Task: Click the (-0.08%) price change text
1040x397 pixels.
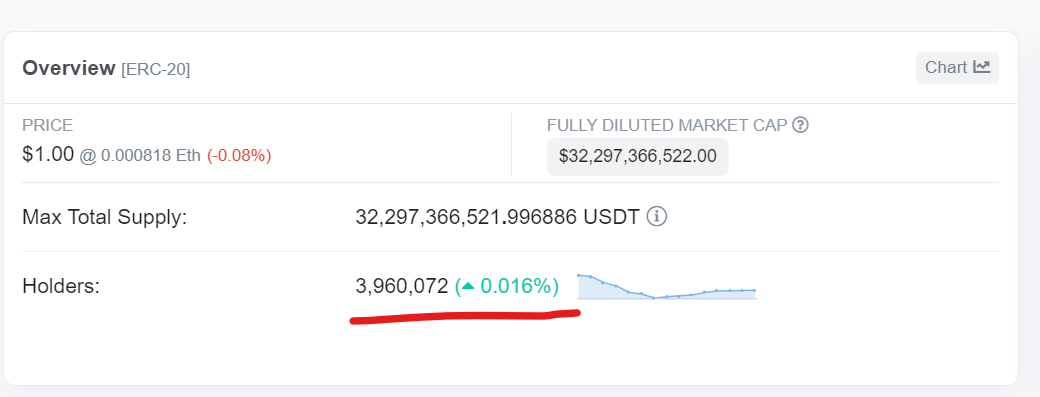Action: point(239,156)
